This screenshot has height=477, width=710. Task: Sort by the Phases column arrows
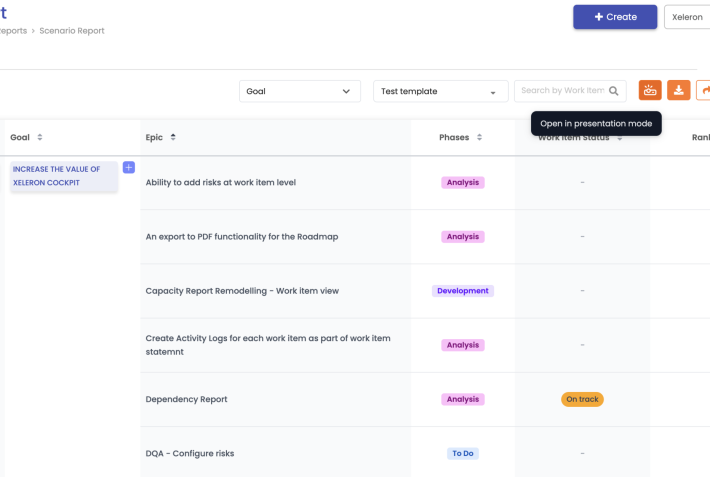(x=479, y=138)
